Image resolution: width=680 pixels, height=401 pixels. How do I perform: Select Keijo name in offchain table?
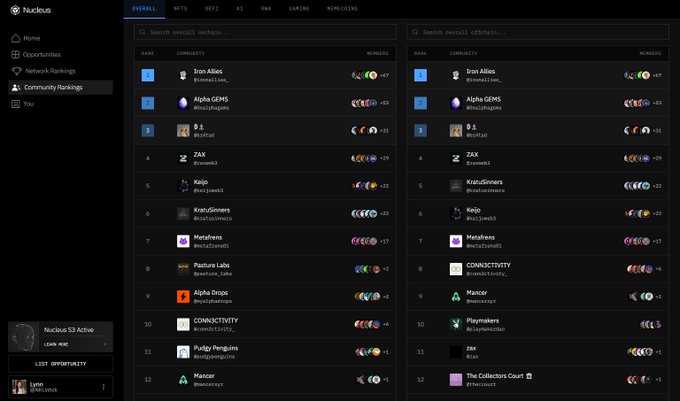pyautogui.click(x=473, y=210)
